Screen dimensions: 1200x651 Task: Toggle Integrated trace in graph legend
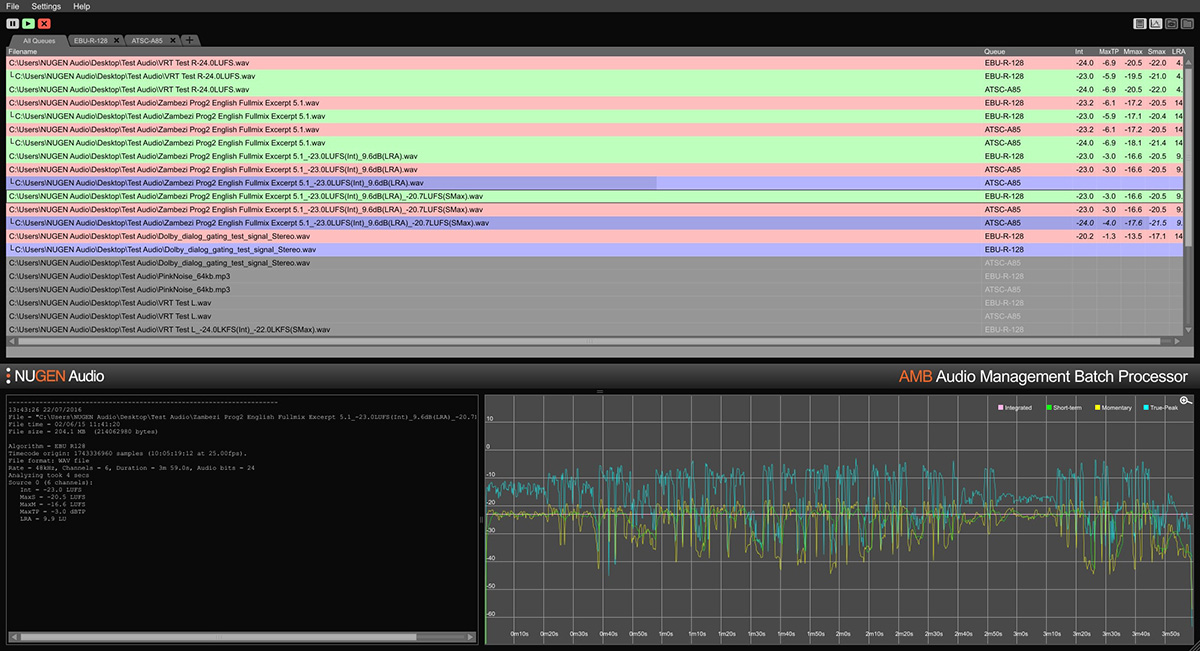click(x=1018, y=408)
